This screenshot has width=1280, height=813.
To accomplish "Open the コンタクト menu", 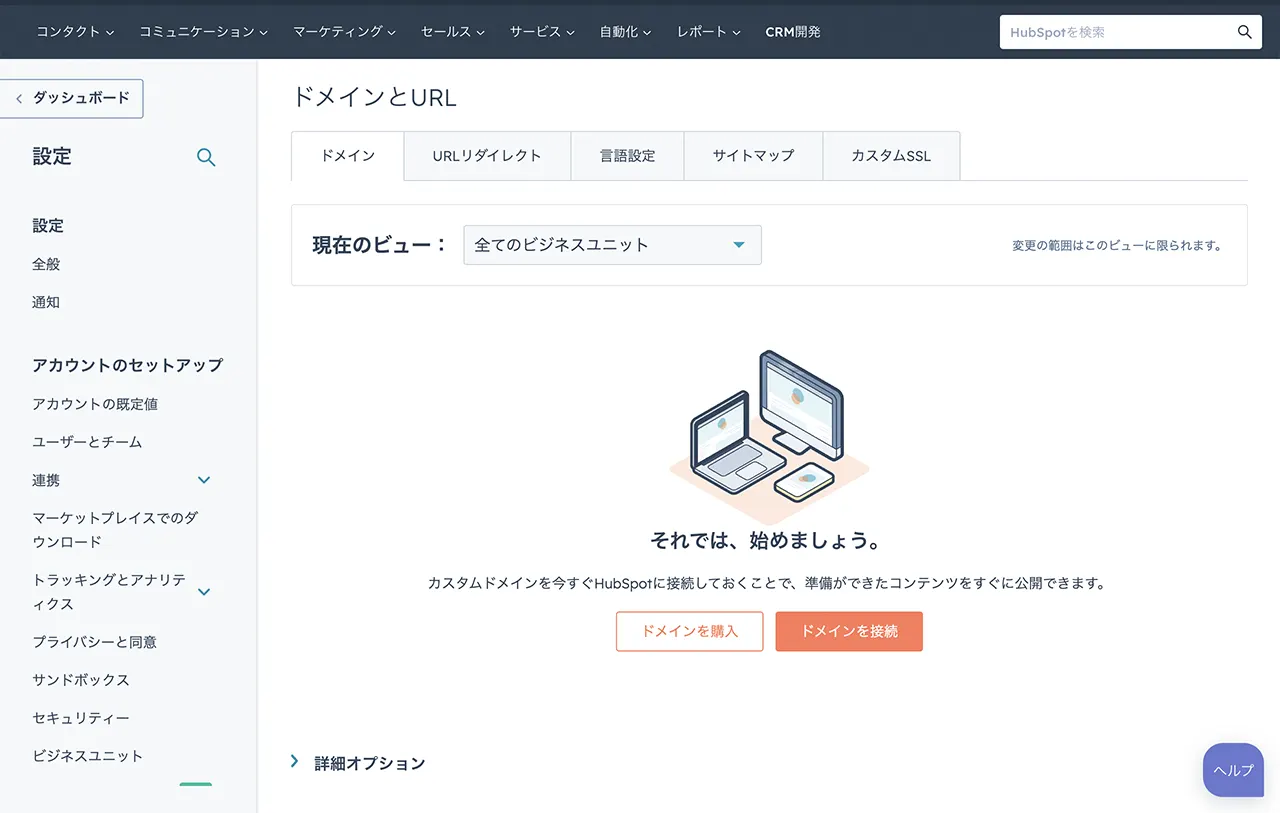I will click(x=75, y=32).
